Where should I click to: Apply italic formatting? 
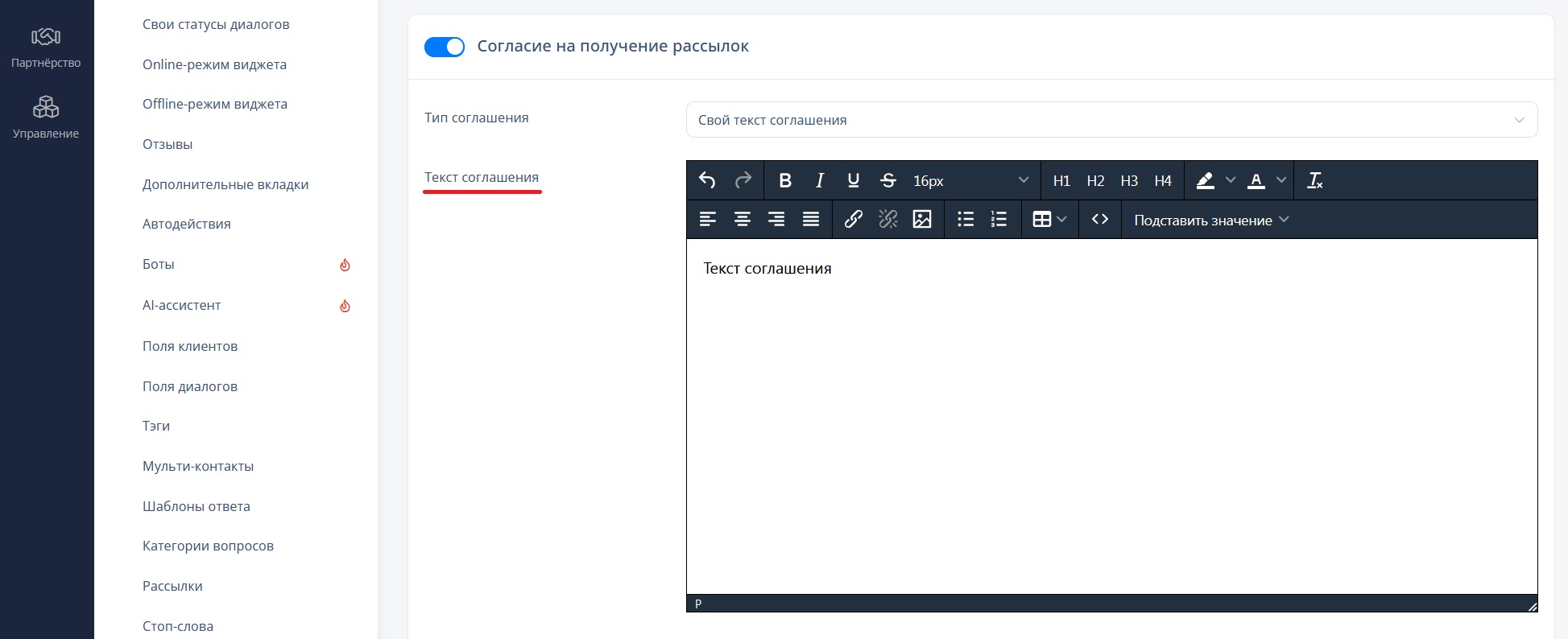819,180
